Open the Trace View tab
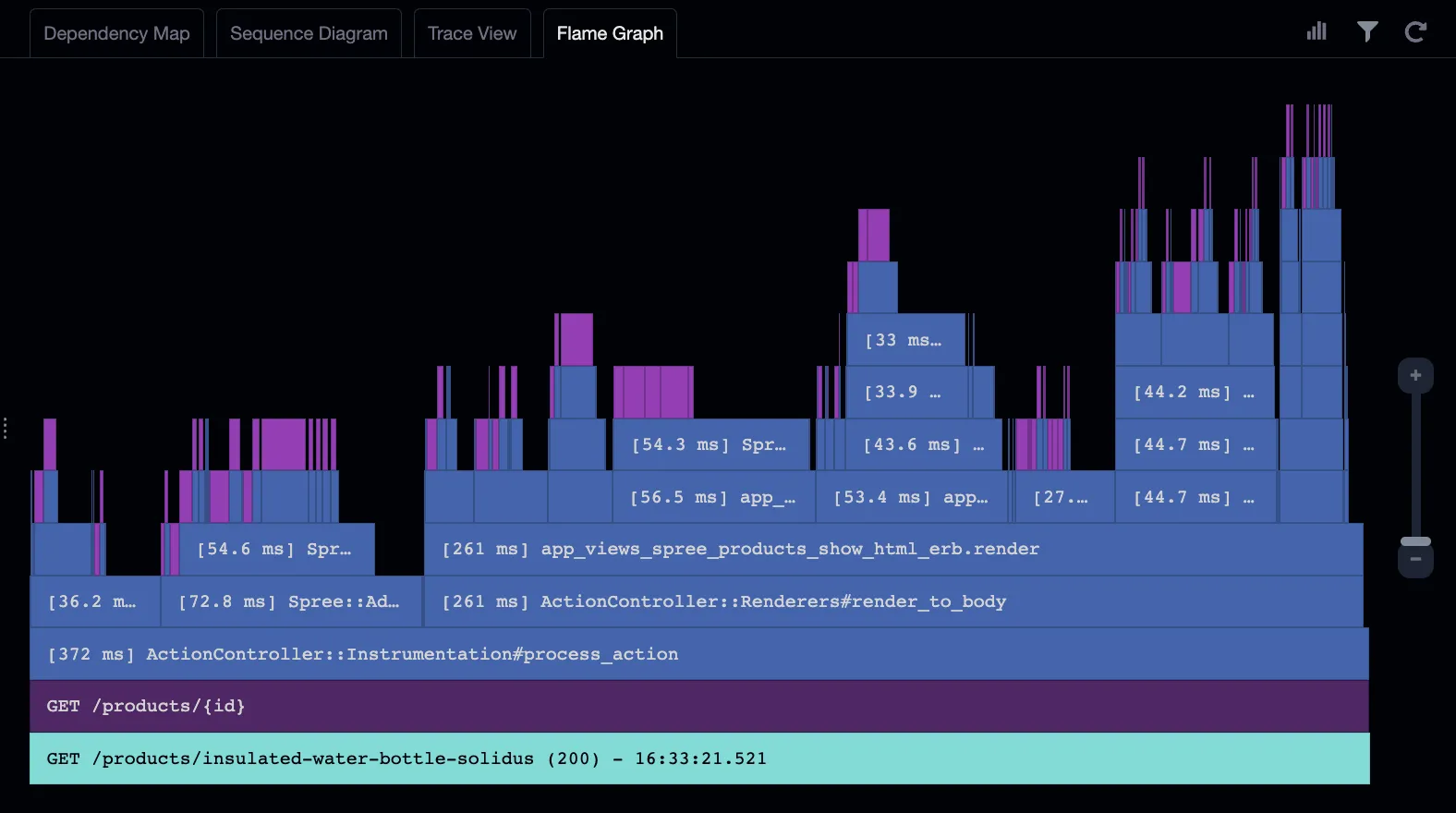 click(x=472, y=33)
